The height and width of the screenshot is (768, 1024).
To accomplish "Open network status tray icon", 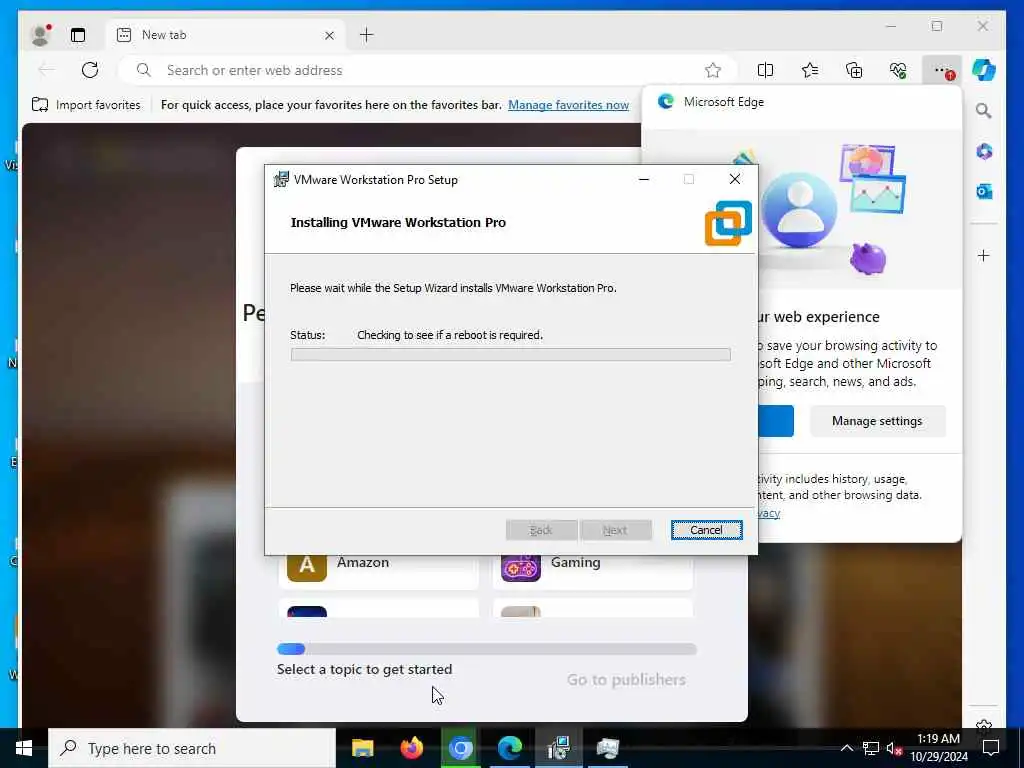I will click(871, 748).
